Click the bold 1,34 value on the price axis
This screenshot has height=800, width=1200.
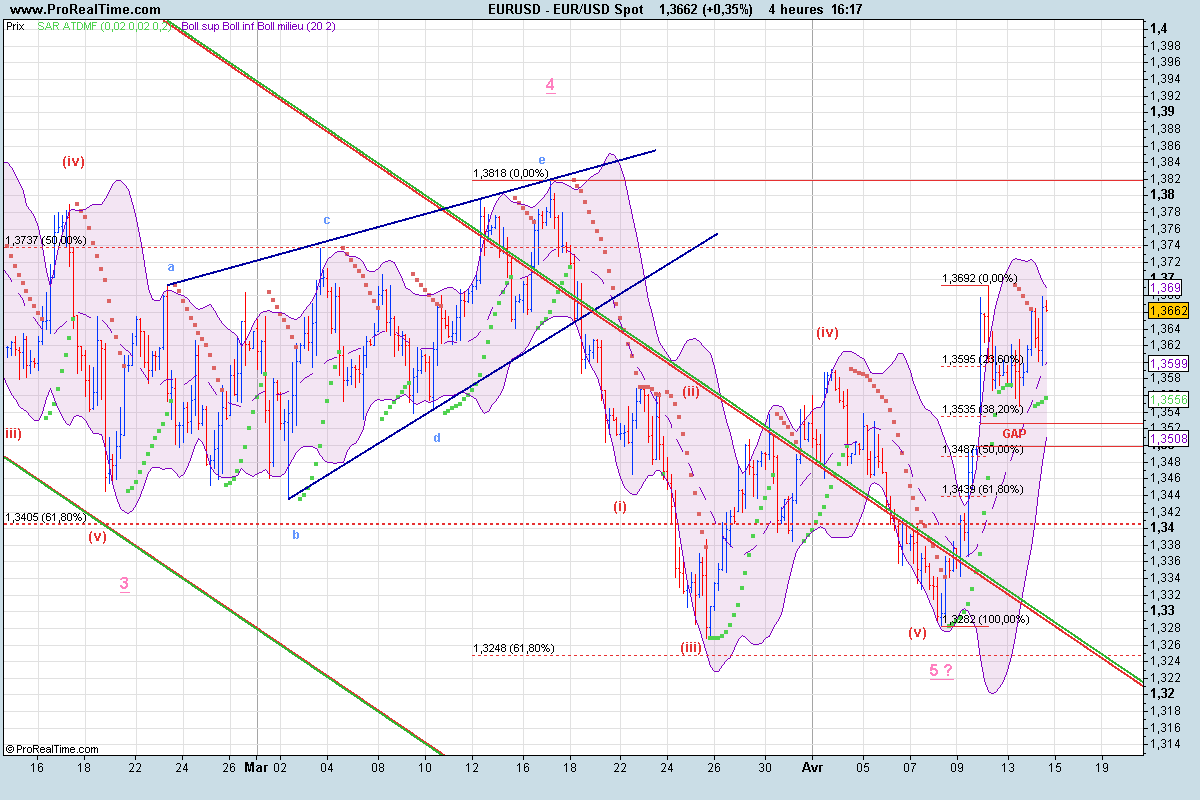(1162, 527)
